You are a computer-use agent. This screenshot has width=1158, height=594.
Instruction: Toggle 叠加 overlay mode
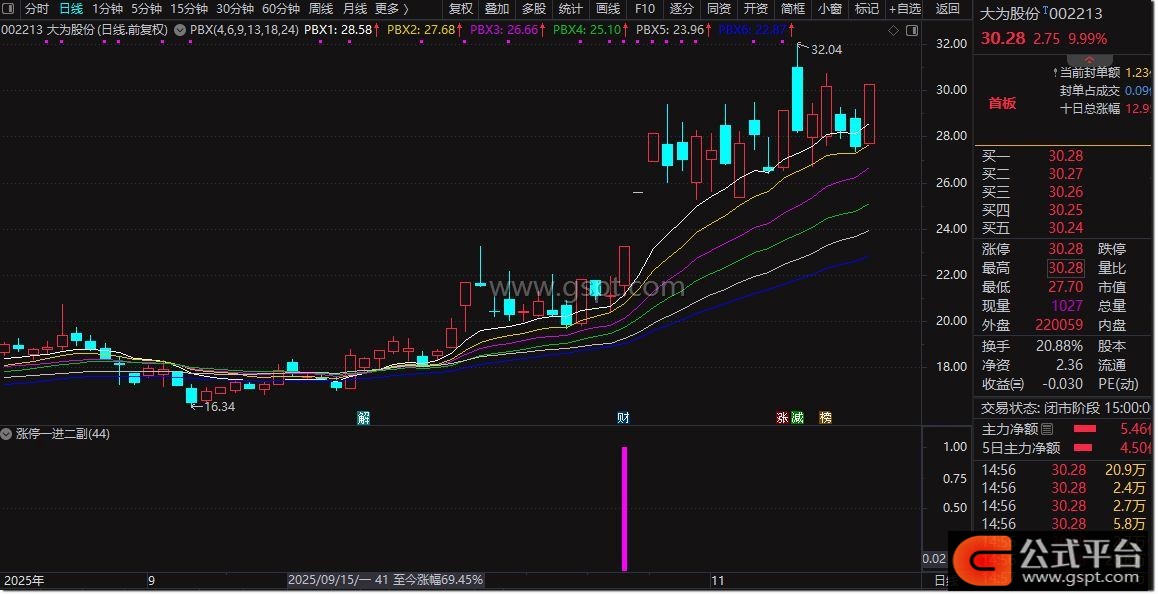(497, 9)
